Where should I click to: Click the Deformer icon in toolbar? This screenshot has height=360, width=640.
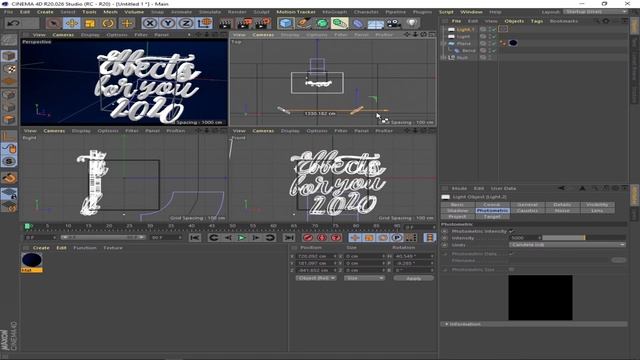tap(358, 23)
